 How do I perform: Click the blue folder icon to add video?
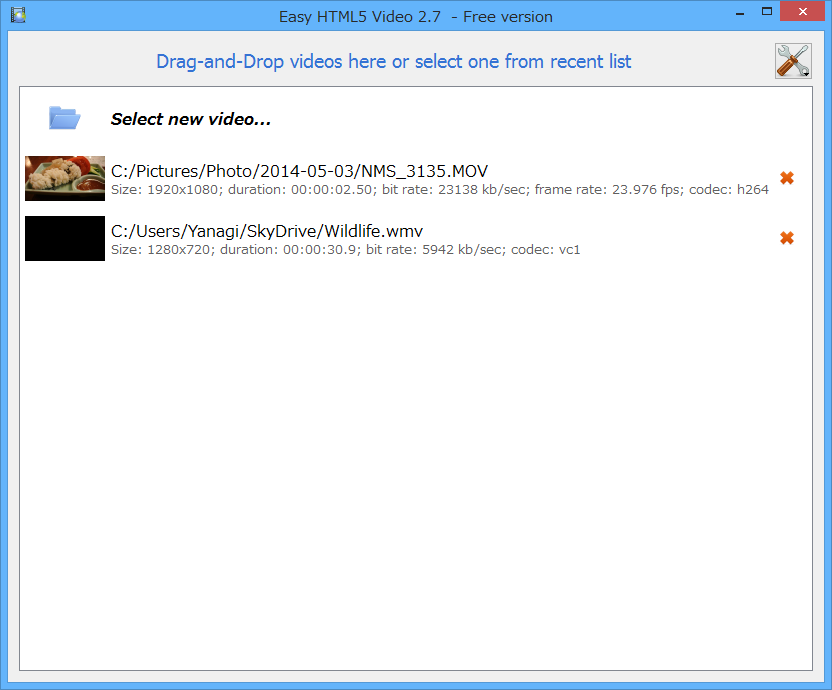[64, 116]
